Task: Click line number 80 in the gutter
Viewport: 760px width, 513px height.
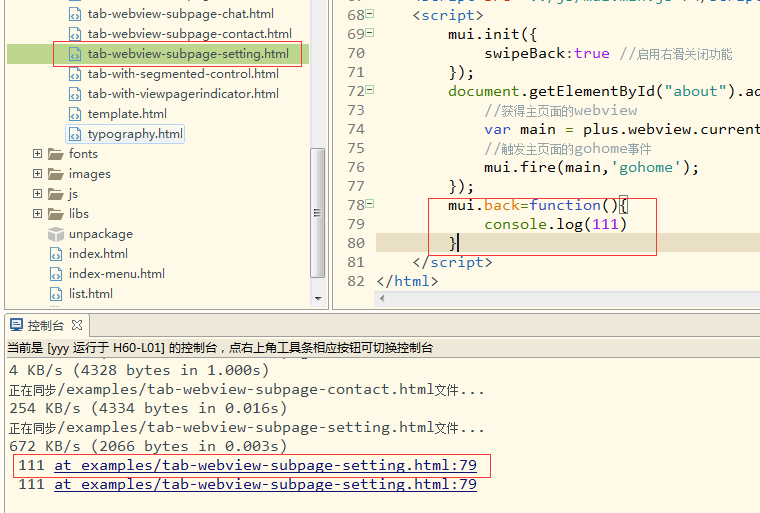Action: [356, 243]
